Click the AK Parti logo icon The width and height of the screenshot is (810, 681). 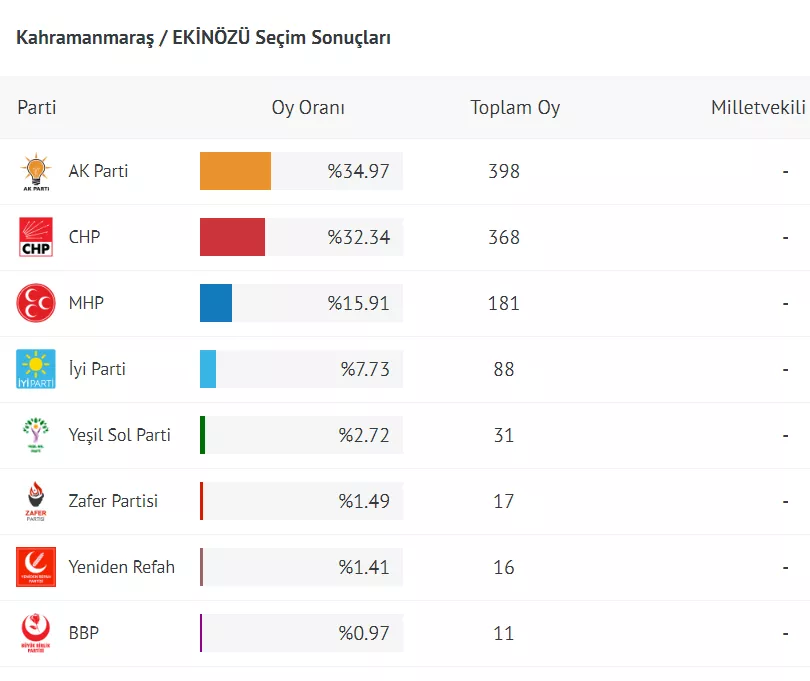click(36, 172)
